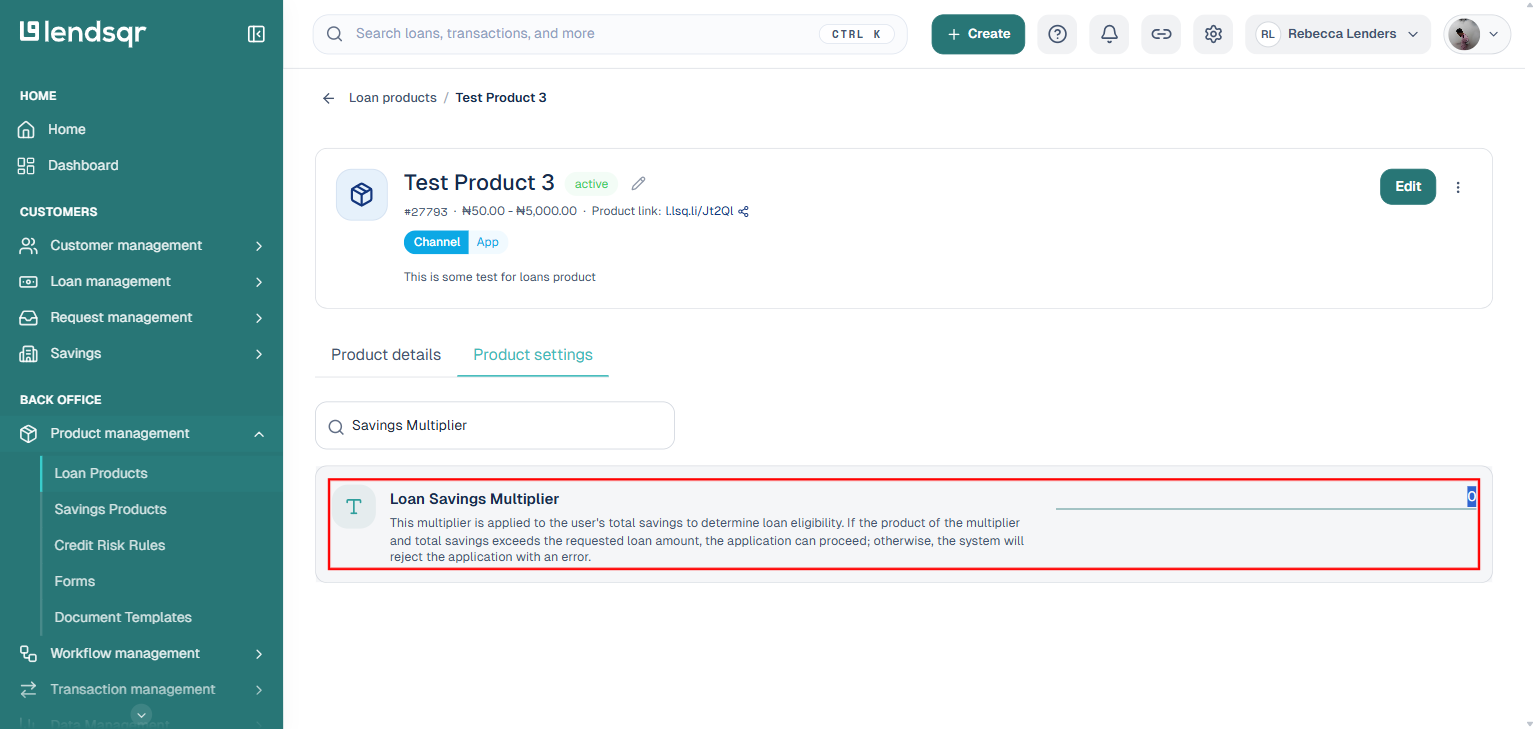The height and width of the screenshot is (730, 1535).
Task: Open settings gear icon
Action: [x=1213, y=34]
